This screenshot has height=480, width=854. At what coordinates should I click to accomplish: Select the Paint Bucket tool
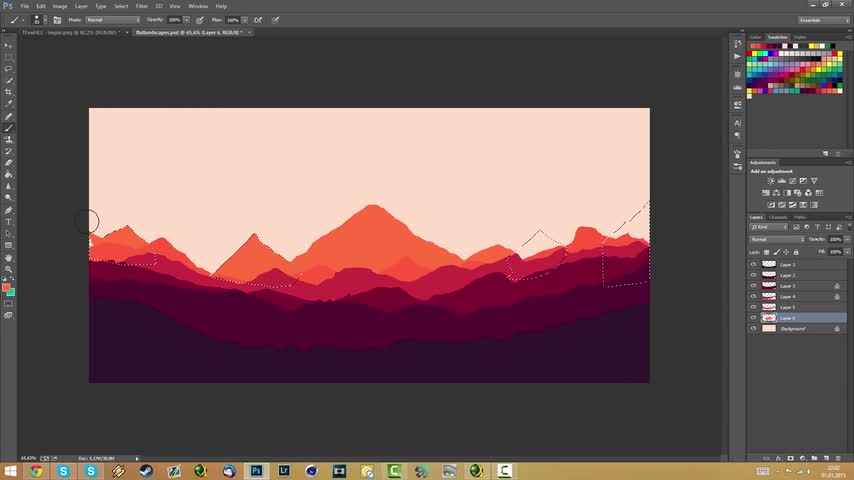(8, 174)
